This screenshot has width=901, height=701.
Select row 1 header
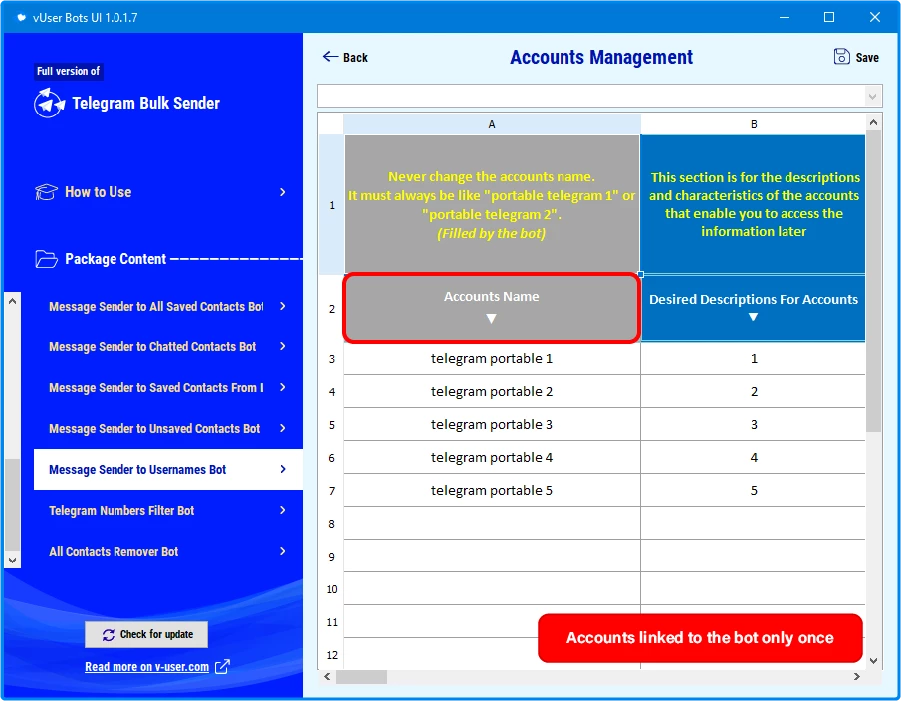[x=331, y=205]
